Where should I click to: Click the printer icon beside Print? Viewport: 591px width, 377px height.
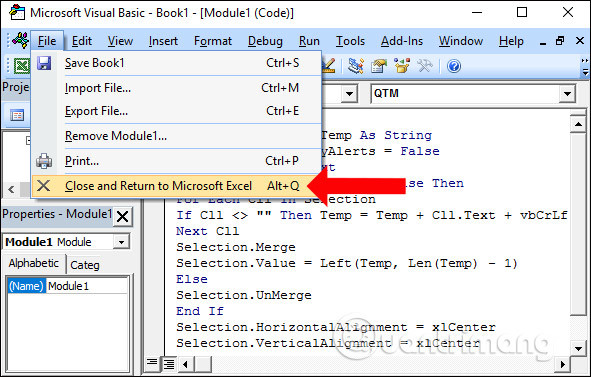pyautogui.click(x=44, y=161)
